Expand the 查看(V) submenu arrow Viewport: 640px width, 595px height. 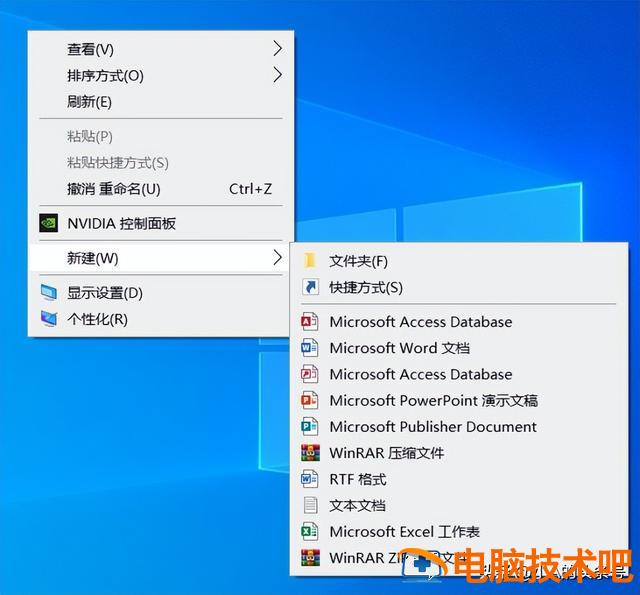click(278, 49)
